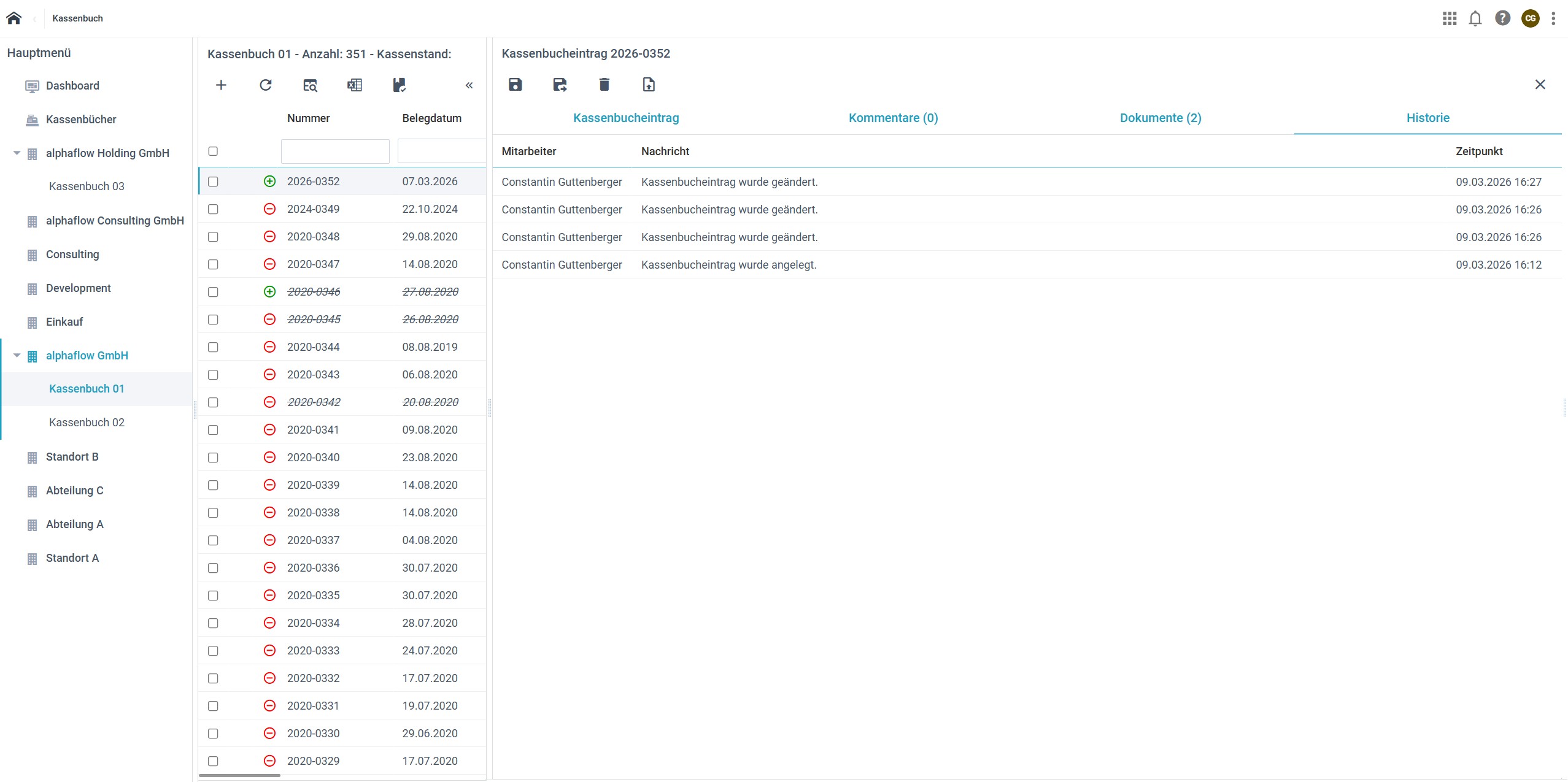This screenshot has width=1568, height=782.
Task: Select the checkbox for row 2020-0346
Action: [x=213, y=292]
